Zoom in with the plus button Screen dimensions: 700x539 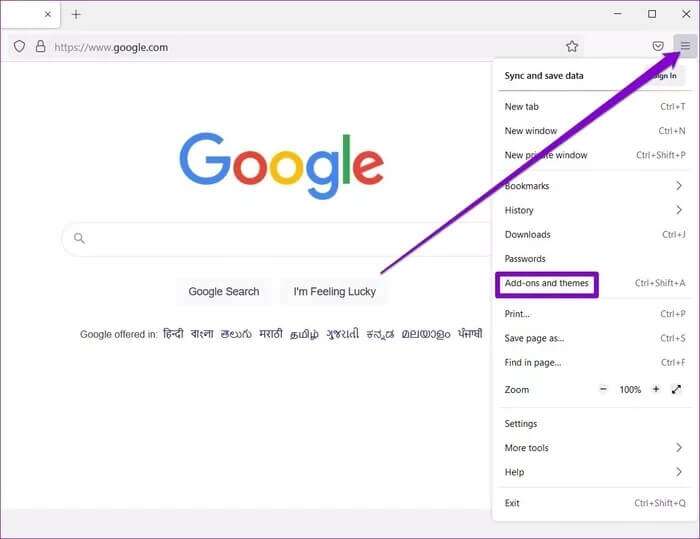point(656,389)
